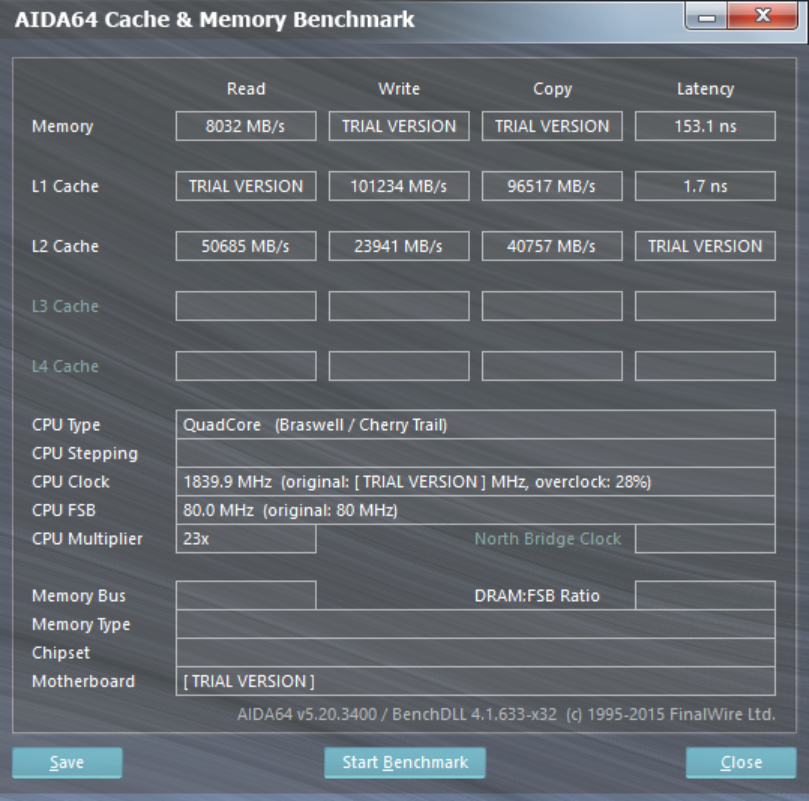
Task: Click the Close button at bottom right
Action: (738, 762)
